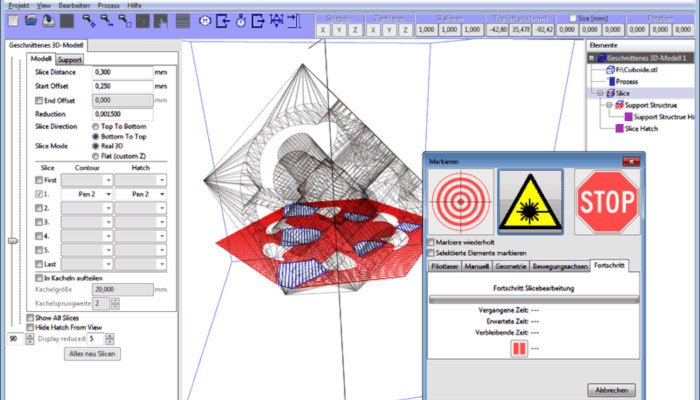Click the export arrow-out-of-box icon
Image resolution: width=700 pixels, height=400 pixels.
(x=258, y=21)
